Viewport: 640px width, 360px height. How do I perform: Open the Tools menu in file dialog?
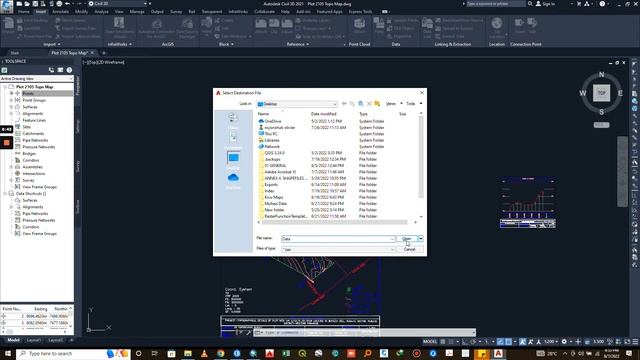tap(414, 104)
